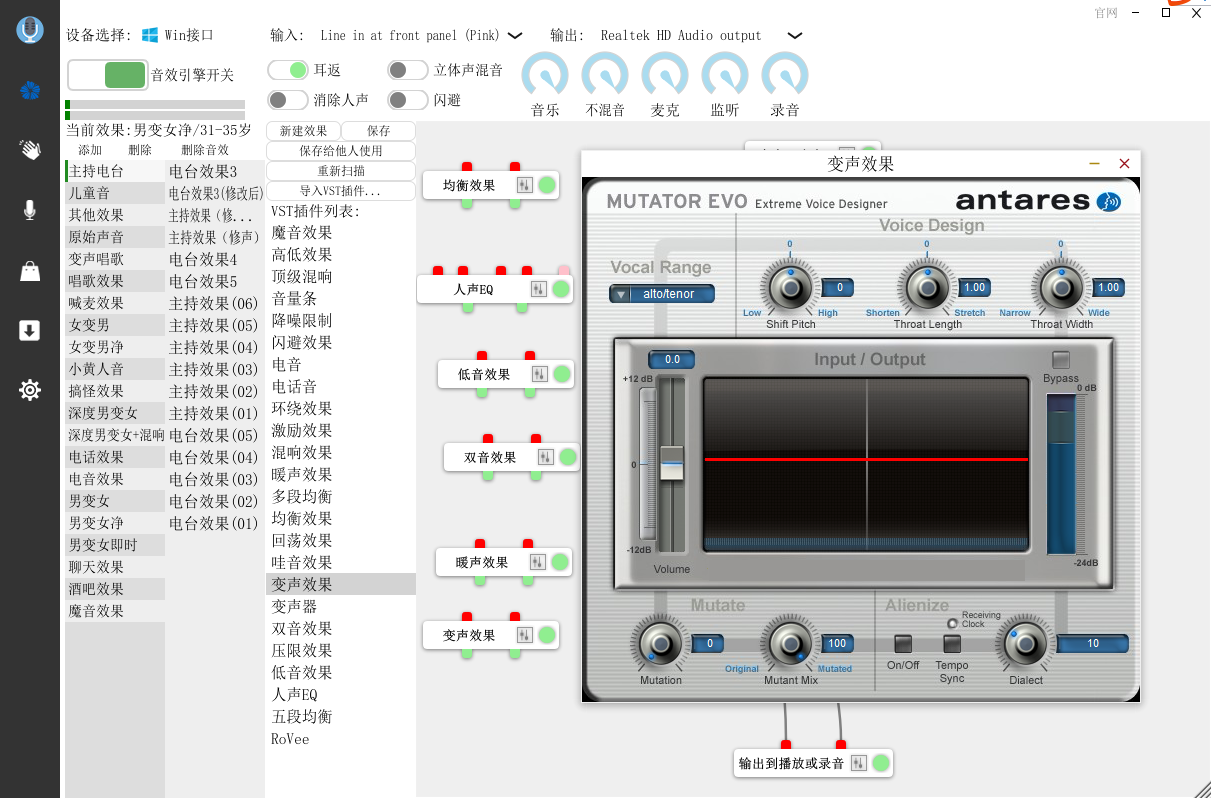Click the Dialect knob
The height and width of the screenshot is (798, 1211).
coord(1025,644)
